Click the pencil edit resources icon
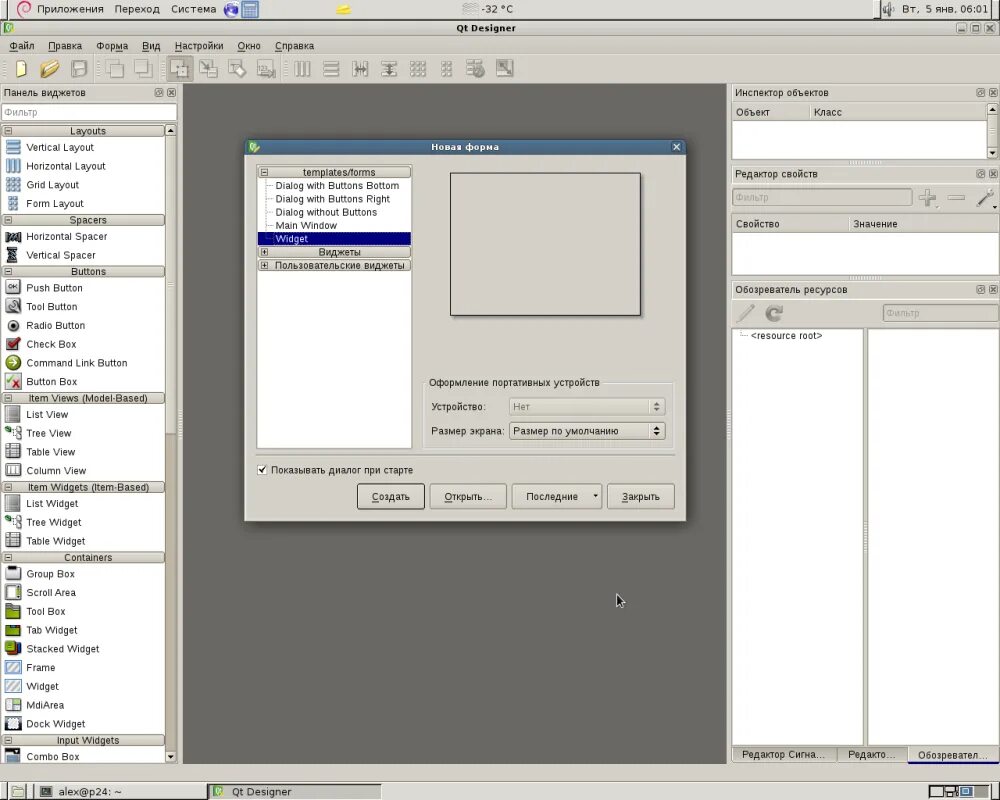Image resolution: width=1000 pixels, height=800 pixels. [x=746, y=313]
